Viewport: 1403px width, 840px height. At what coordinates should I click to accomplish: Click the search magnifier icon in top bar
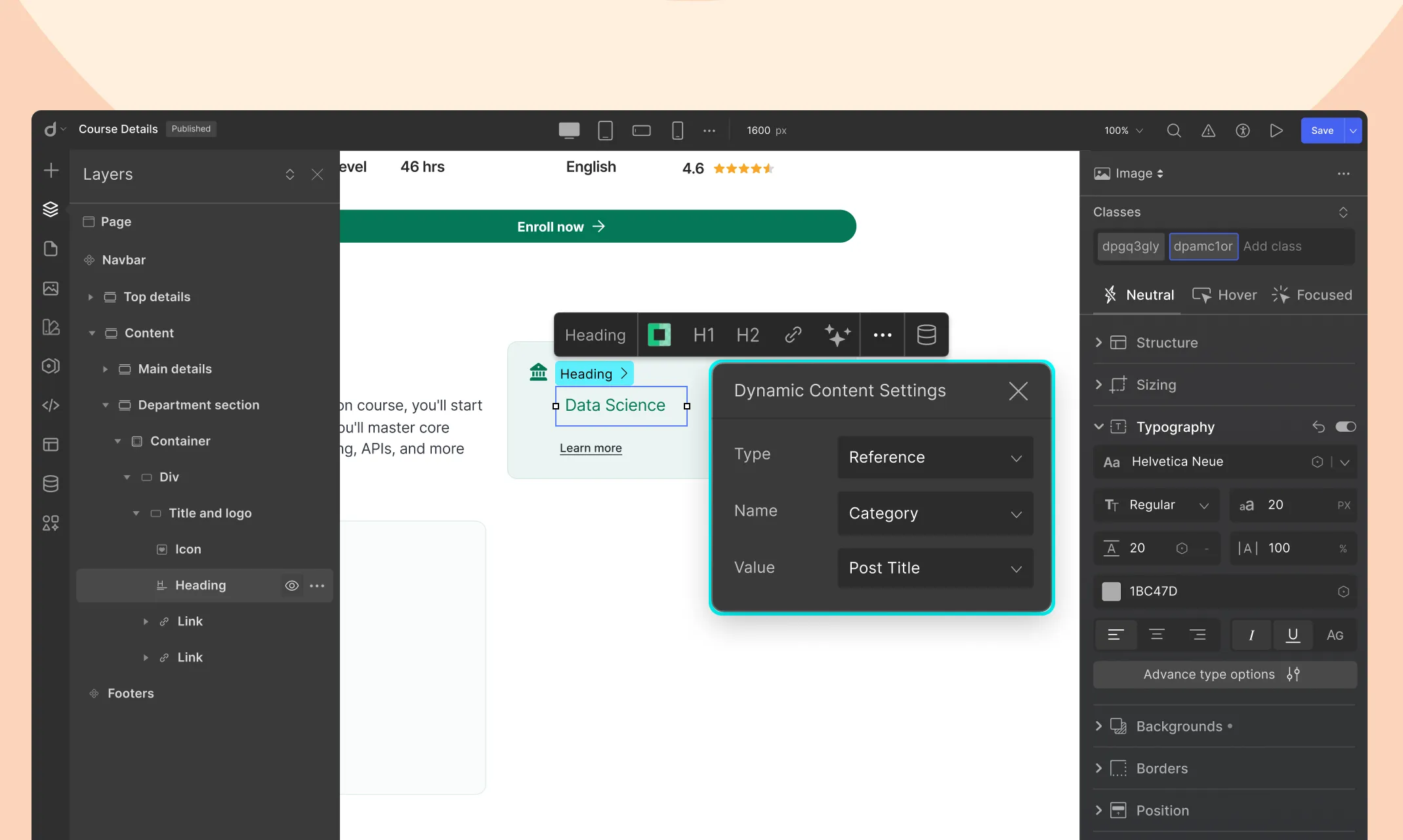click(1174, 131)
